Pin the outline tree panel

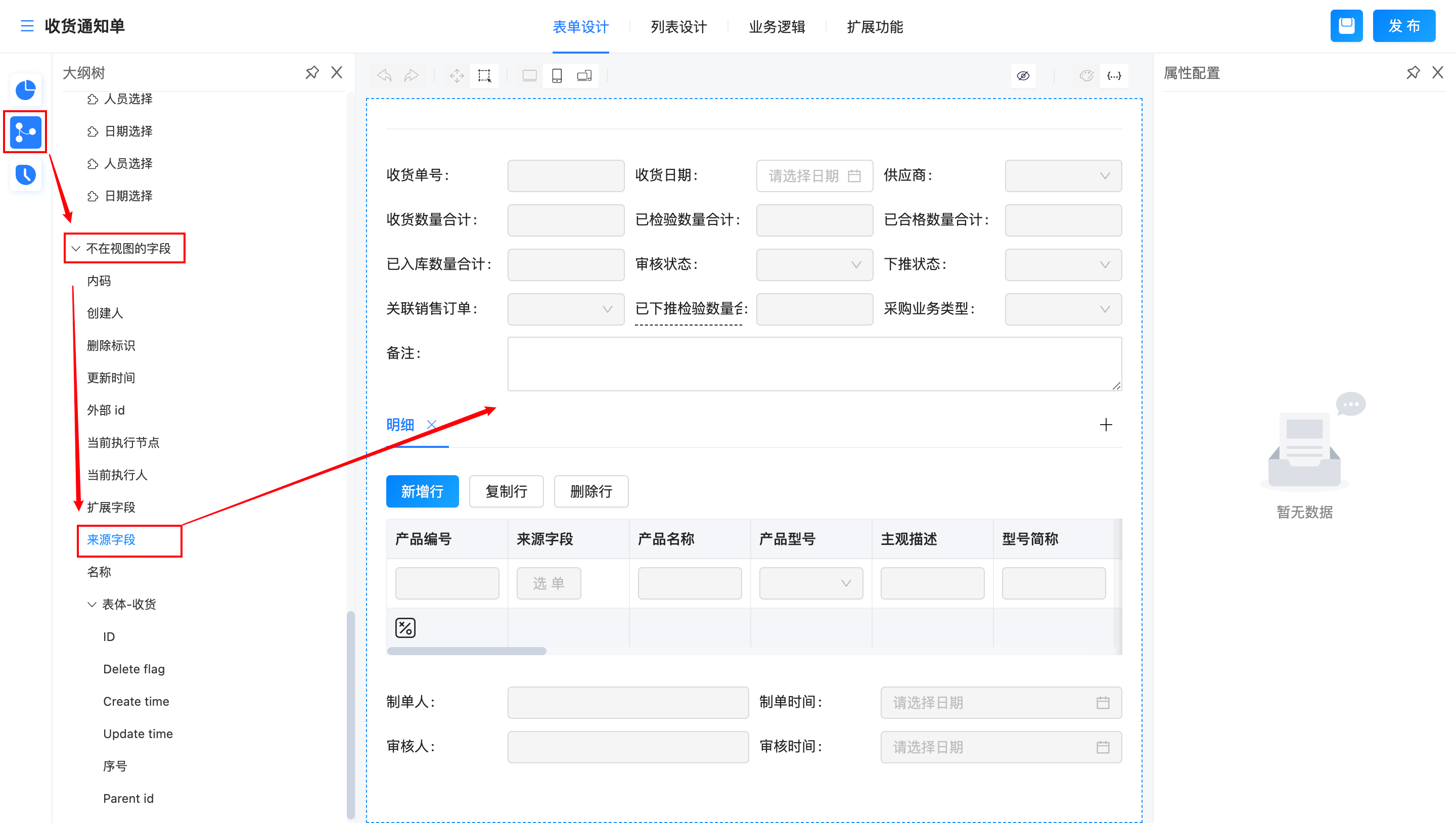[x=312, y=72]
